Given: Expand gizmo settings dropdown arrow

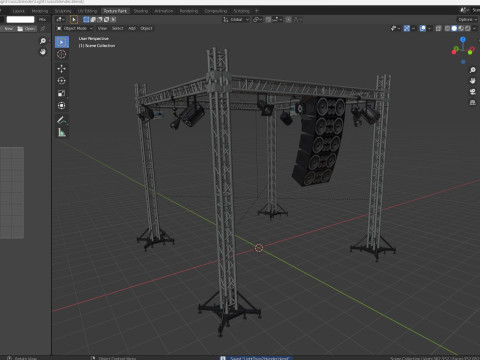Looking at the screenshot, I should (x=413, y=28).
